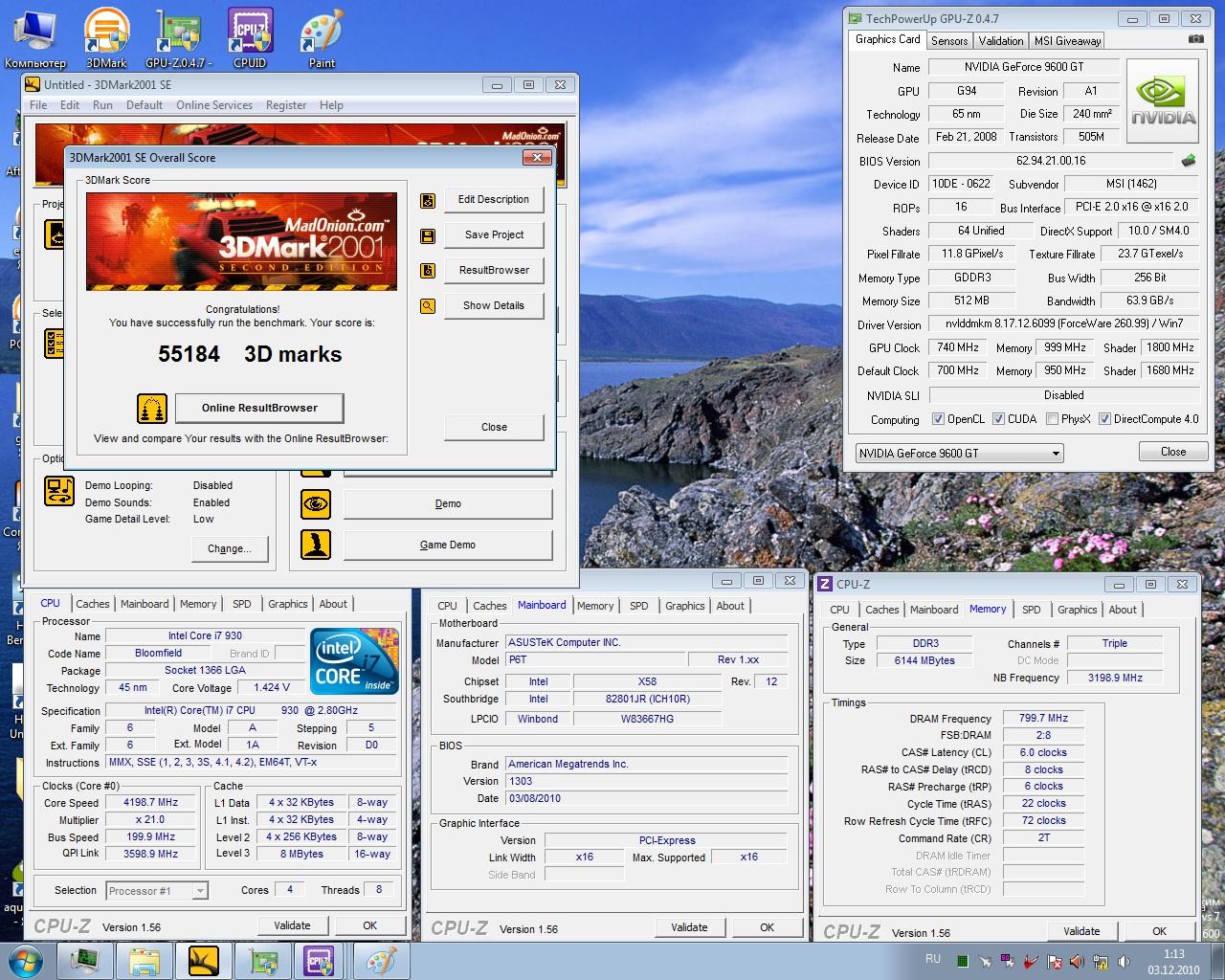The image size is (1225, 980).
Task: Click the NVIDIA logo in GPU-Z
Action: click(x=1163, y=101)
